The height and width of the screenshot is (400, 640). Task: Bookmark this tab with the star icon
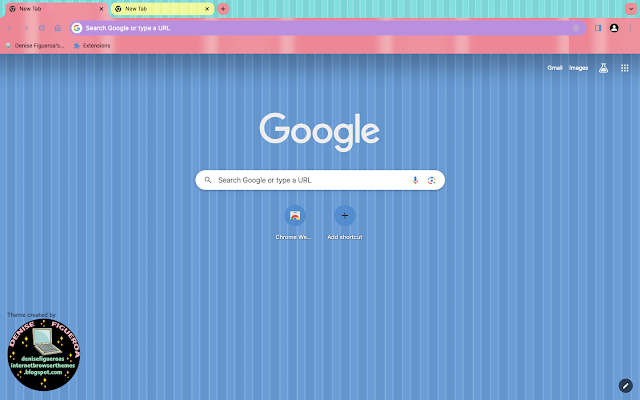576,28
